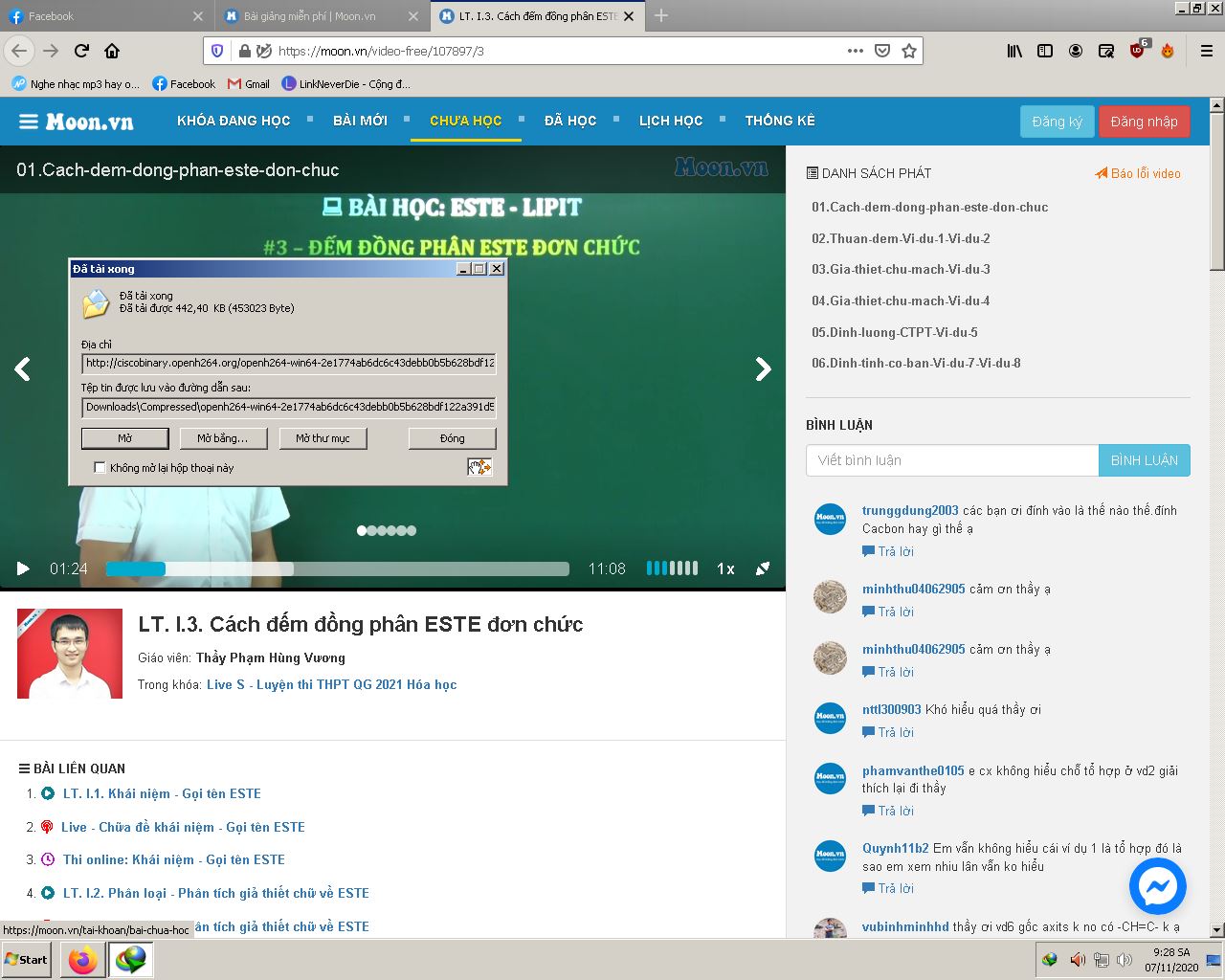Image resolution: width=1225 pixels, height=980 pixels.
Task: Check 'Không mở lại hộp thoại này'
Action: [100, 468]
